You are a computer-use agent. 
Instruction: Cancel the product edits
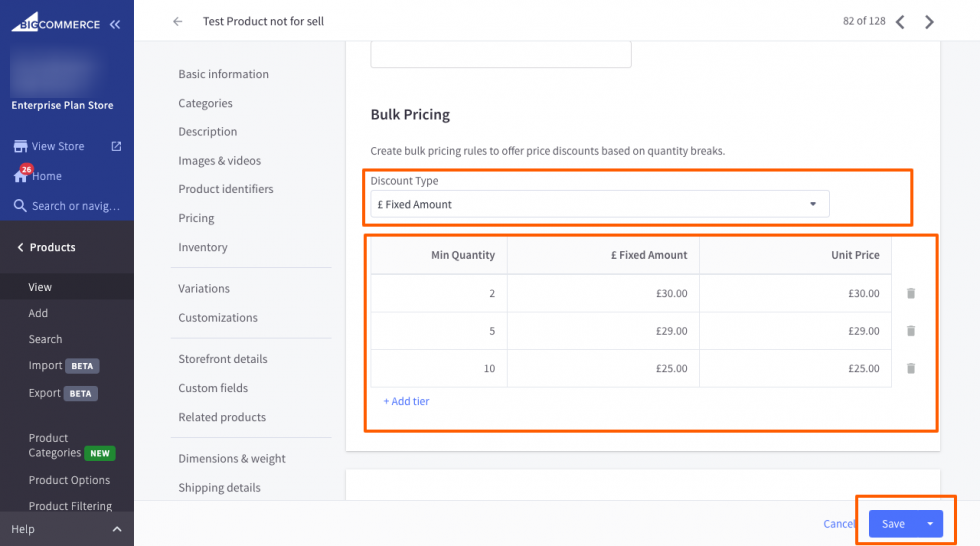click(x=839, y=524)
